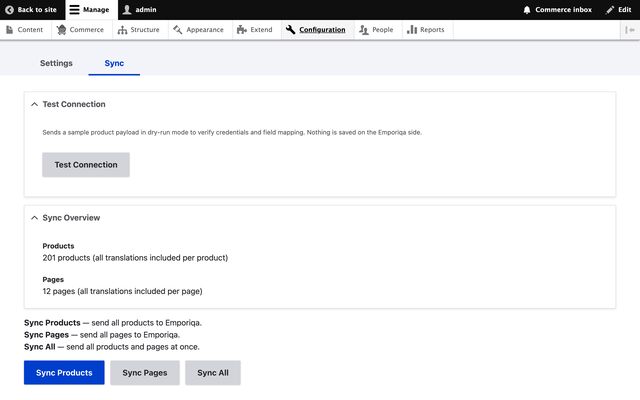Click the Edit pencil icon
This screenshot has height=400, width=640.
(x=610, y=10)
